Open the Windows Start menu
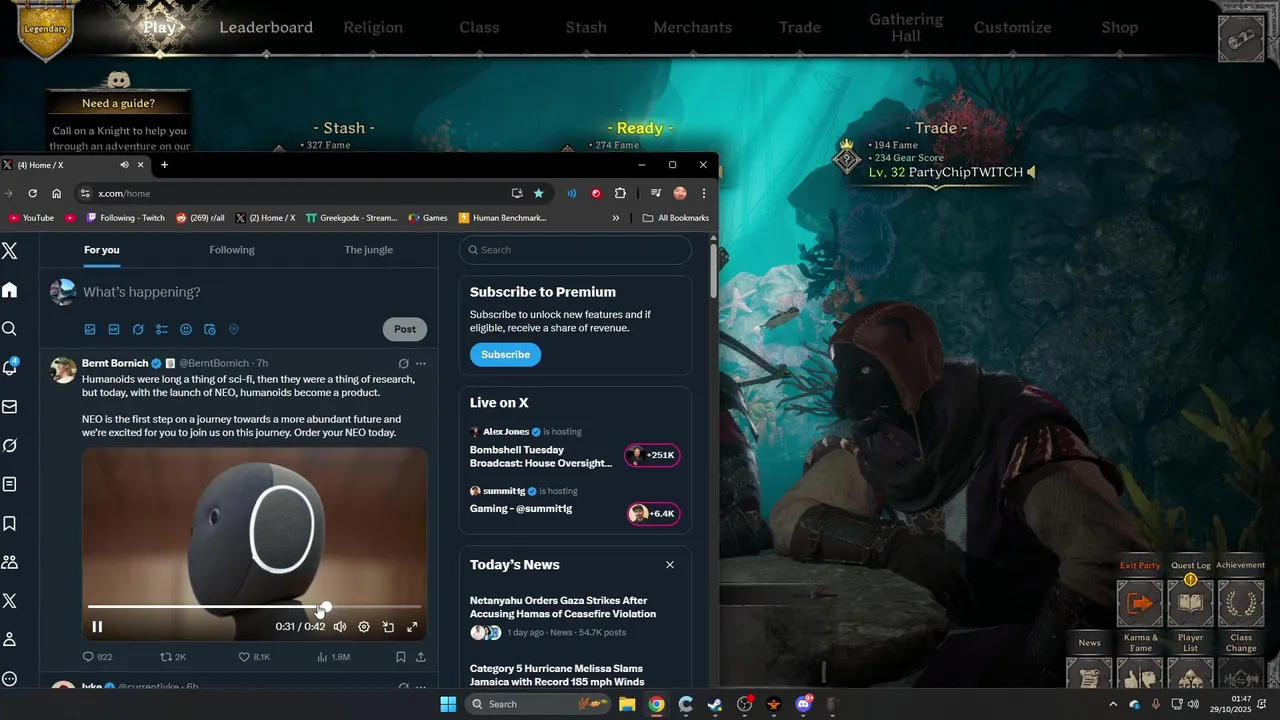 [448, 704]
